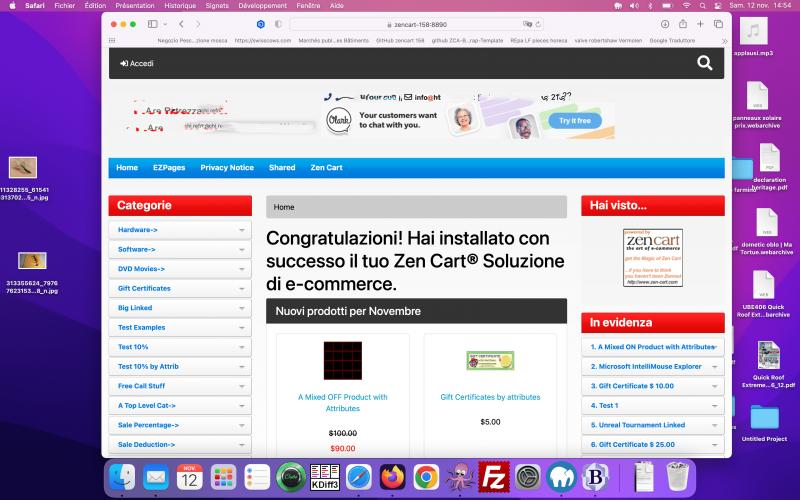Open Home in blue navigation bar
The image size is (800, 500).
(127, 167)
